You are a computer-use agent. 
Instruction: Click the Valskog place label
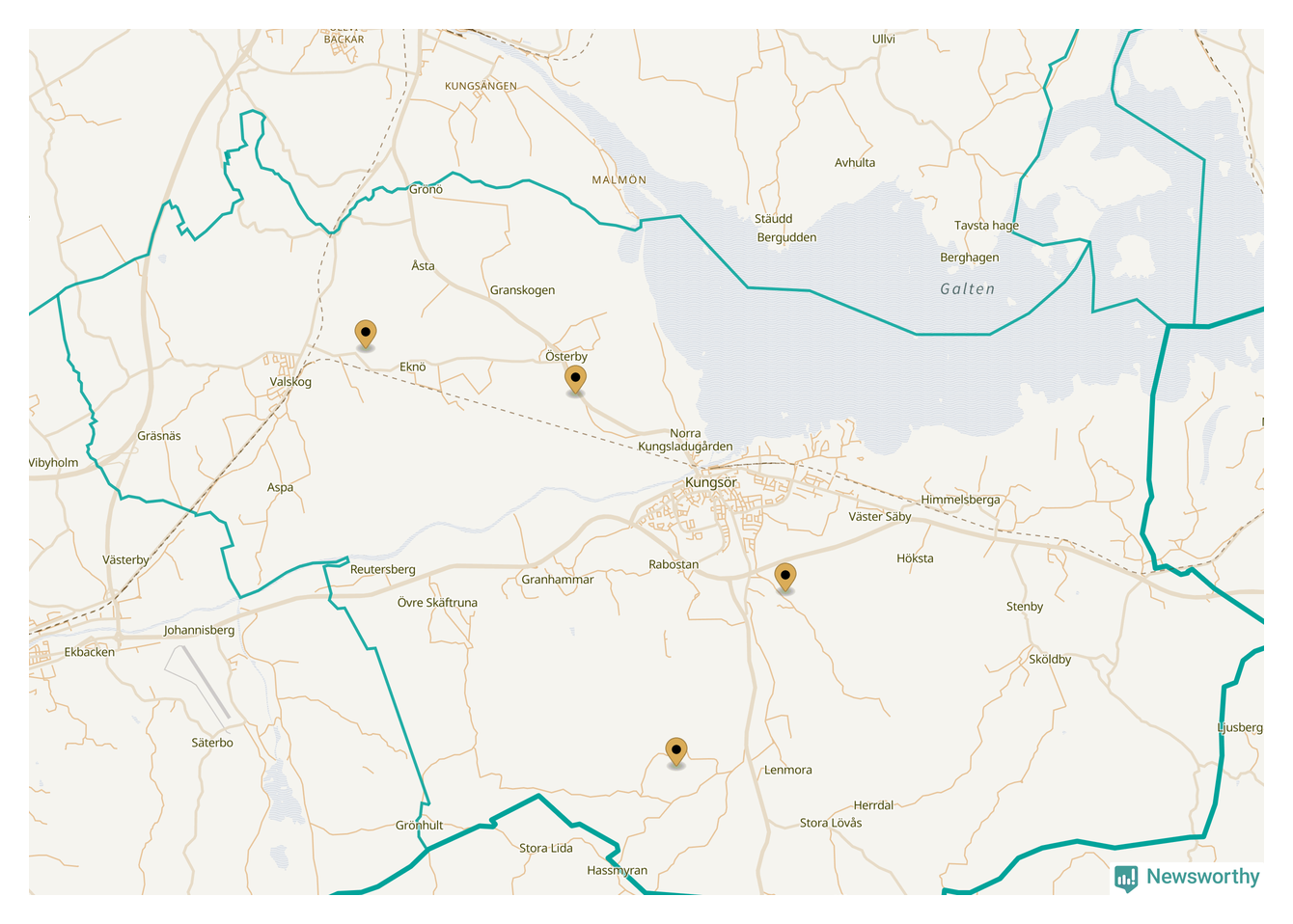[290, 382]
